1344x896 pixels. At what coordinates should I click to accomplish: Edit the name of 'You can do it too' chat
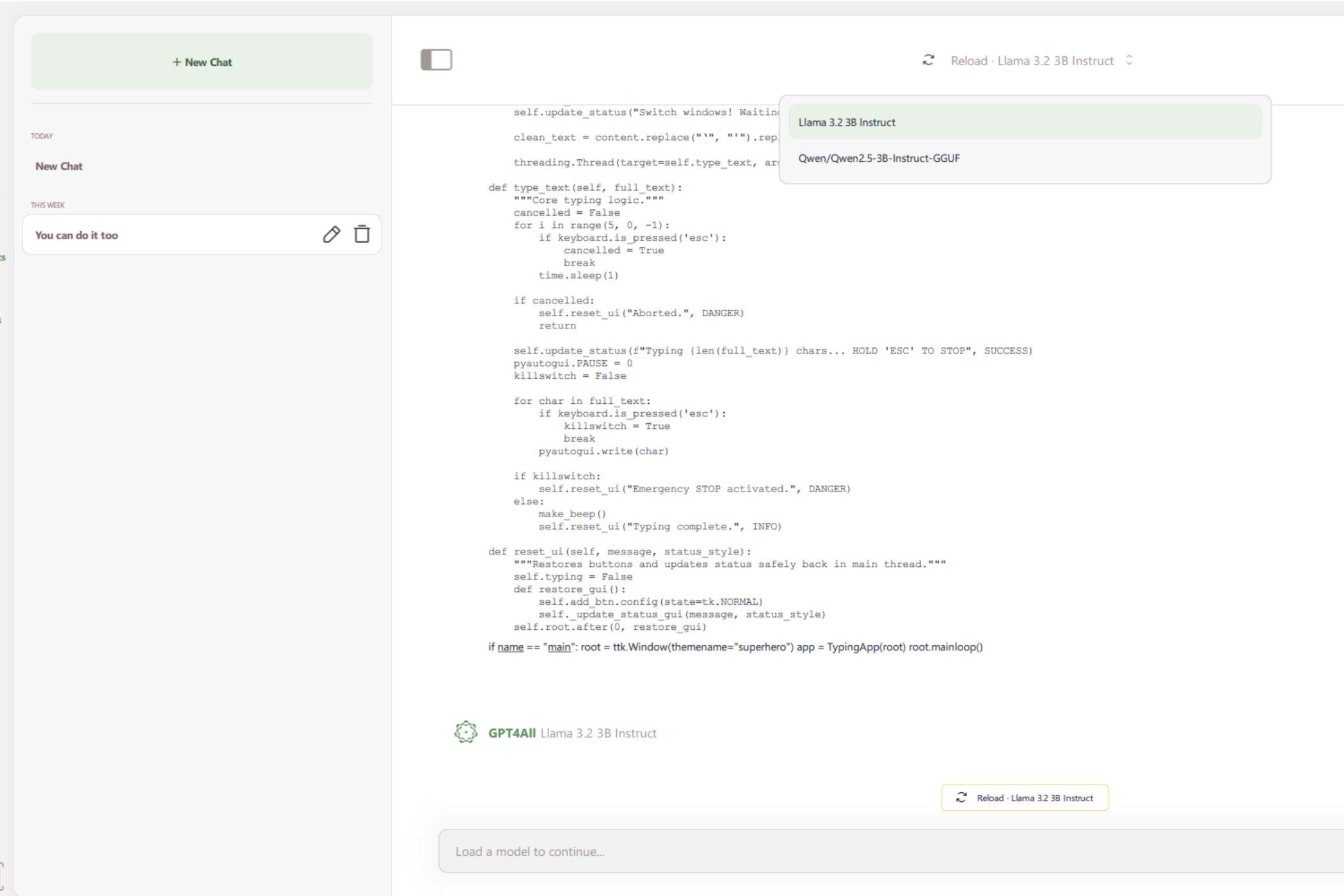tap(332, 234)
